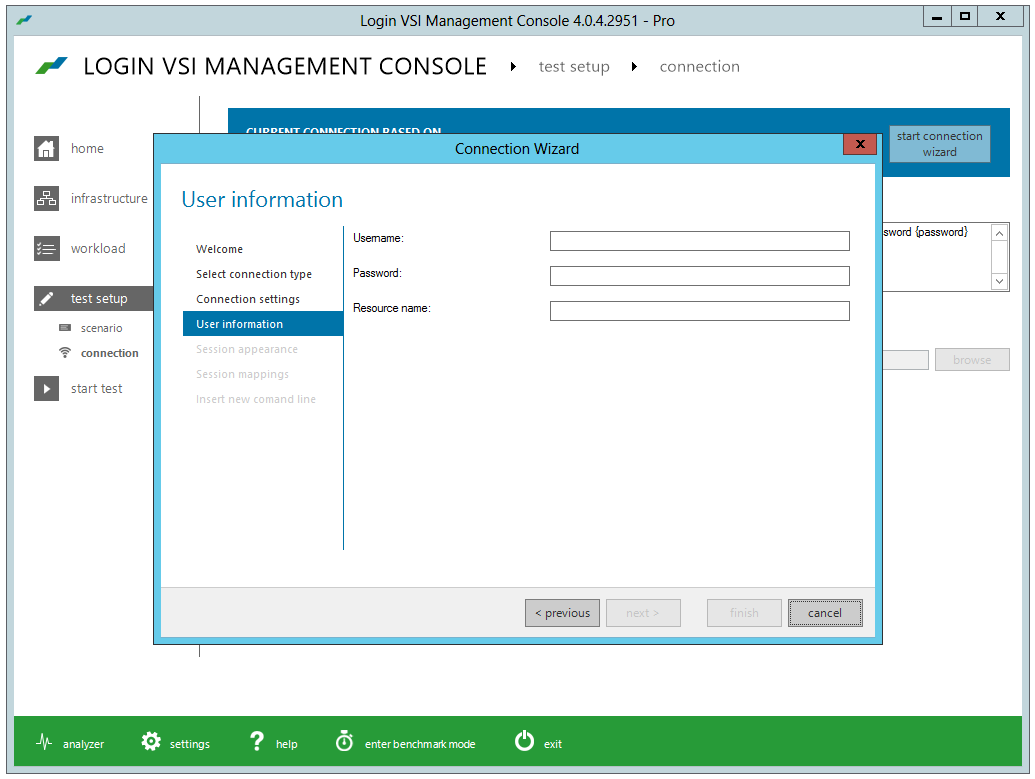1035x779 pixels.
Task: Click the User information heading
Action: tap(262, 199)
